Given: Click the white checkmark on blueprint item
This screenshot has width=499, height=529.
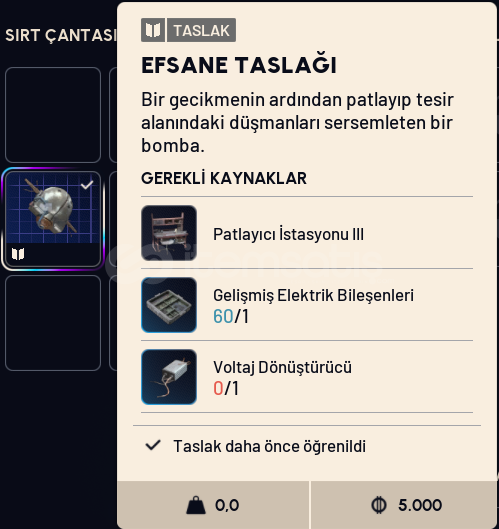Looking at the screenshot, I should click(x=87, y=185).
